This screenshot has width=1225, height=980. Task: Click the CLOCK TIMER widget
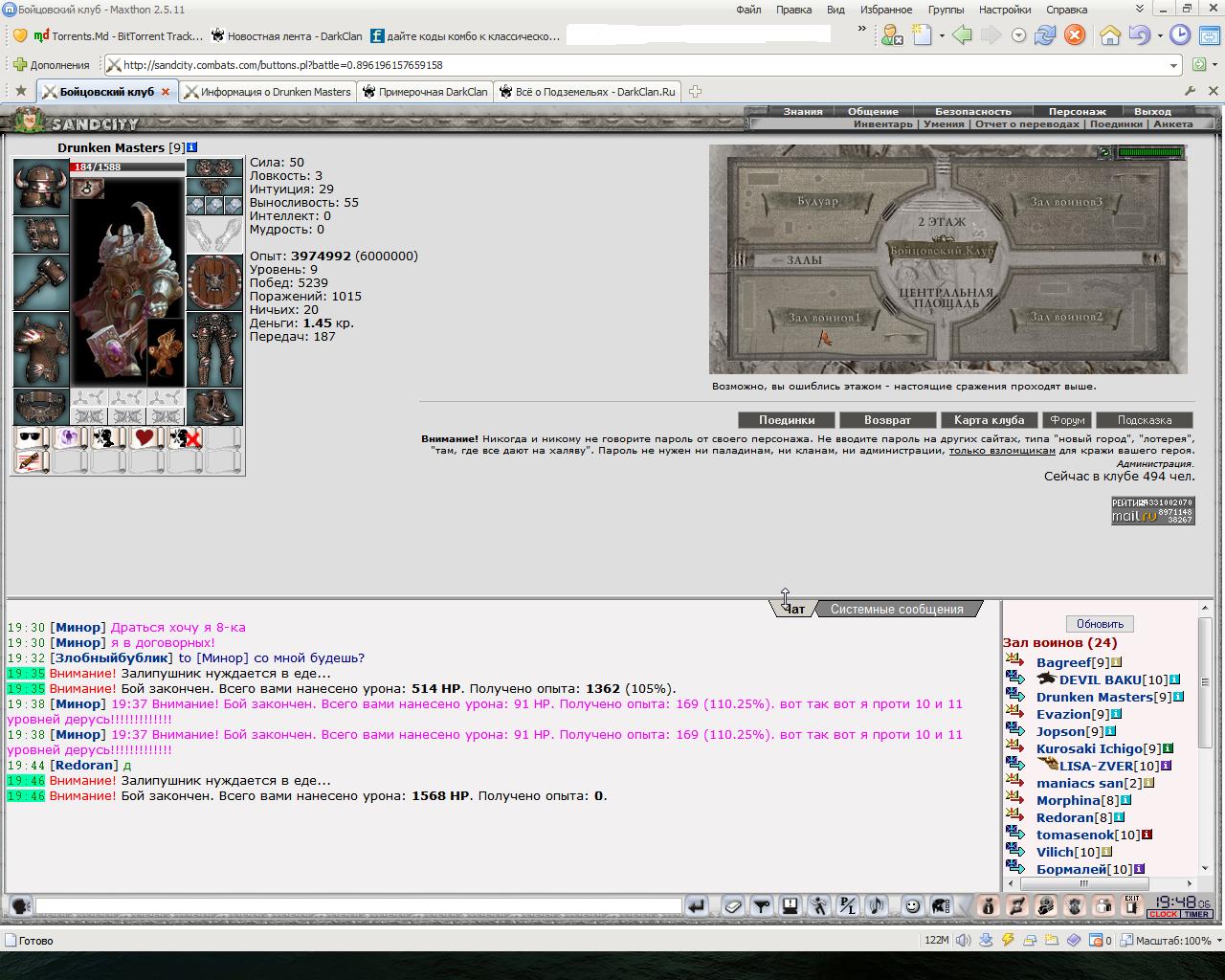pyautogui.click(x=1180, y=905)
